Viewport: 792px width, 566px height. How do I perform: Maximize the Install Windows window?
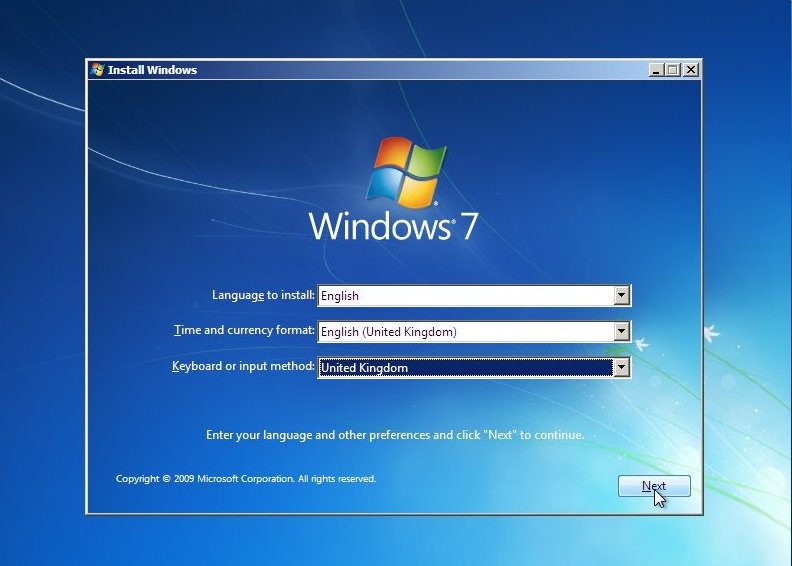(x=672, y=70)
